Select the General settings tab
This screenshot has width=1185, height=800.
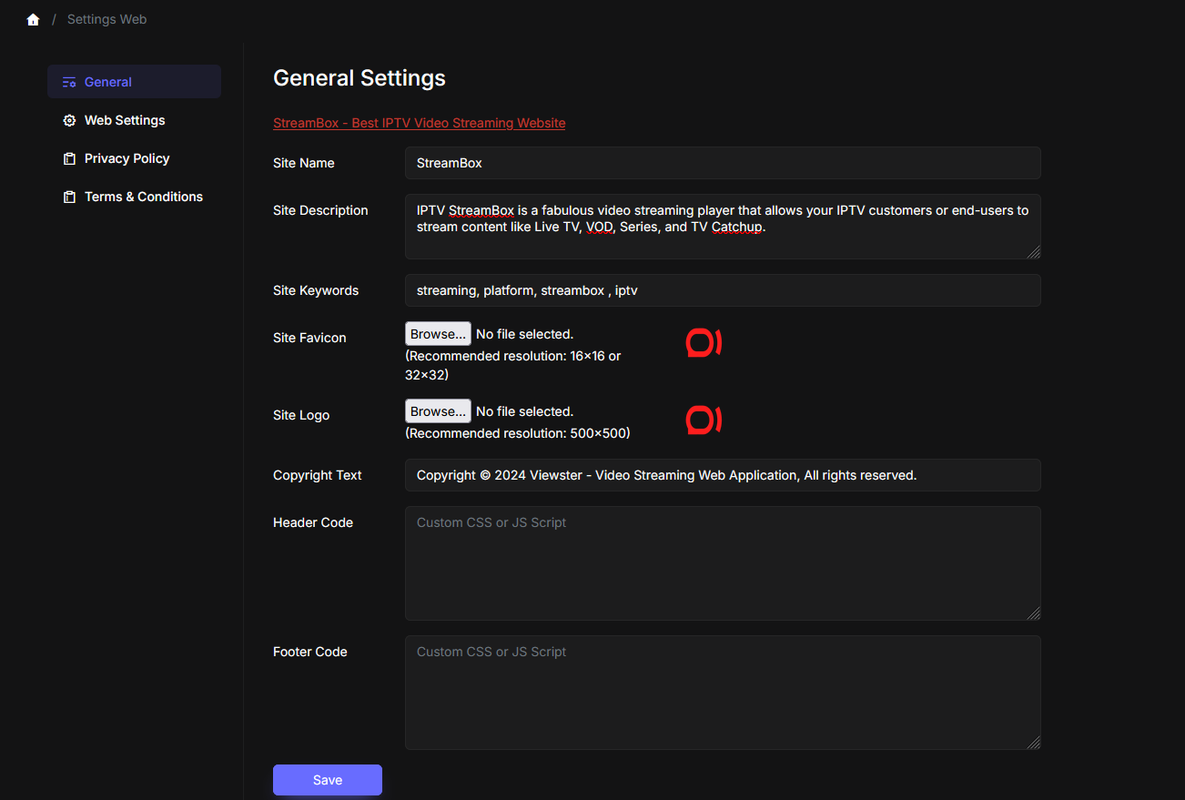coord(108,82)
